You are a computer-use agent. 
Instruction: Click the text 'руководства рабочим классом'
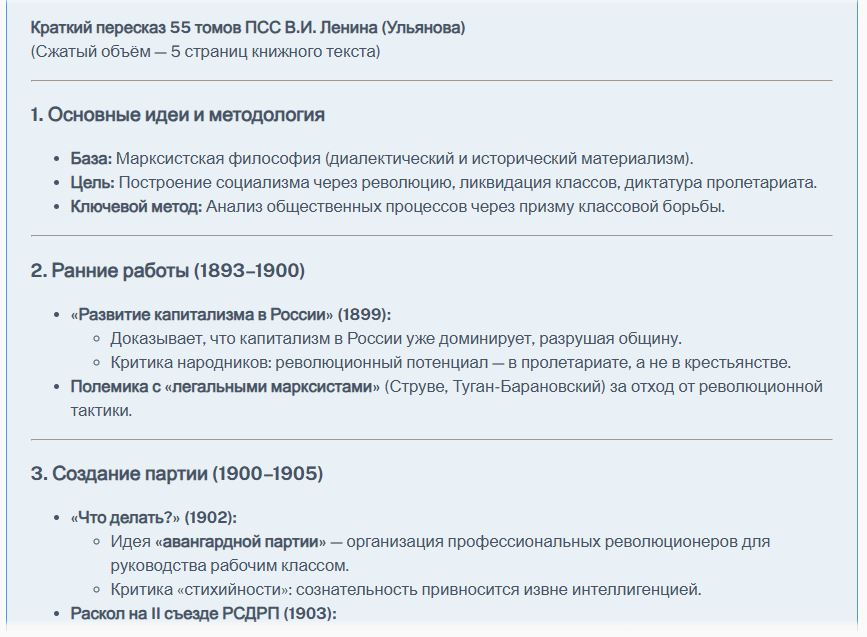(x=228, y=566)
